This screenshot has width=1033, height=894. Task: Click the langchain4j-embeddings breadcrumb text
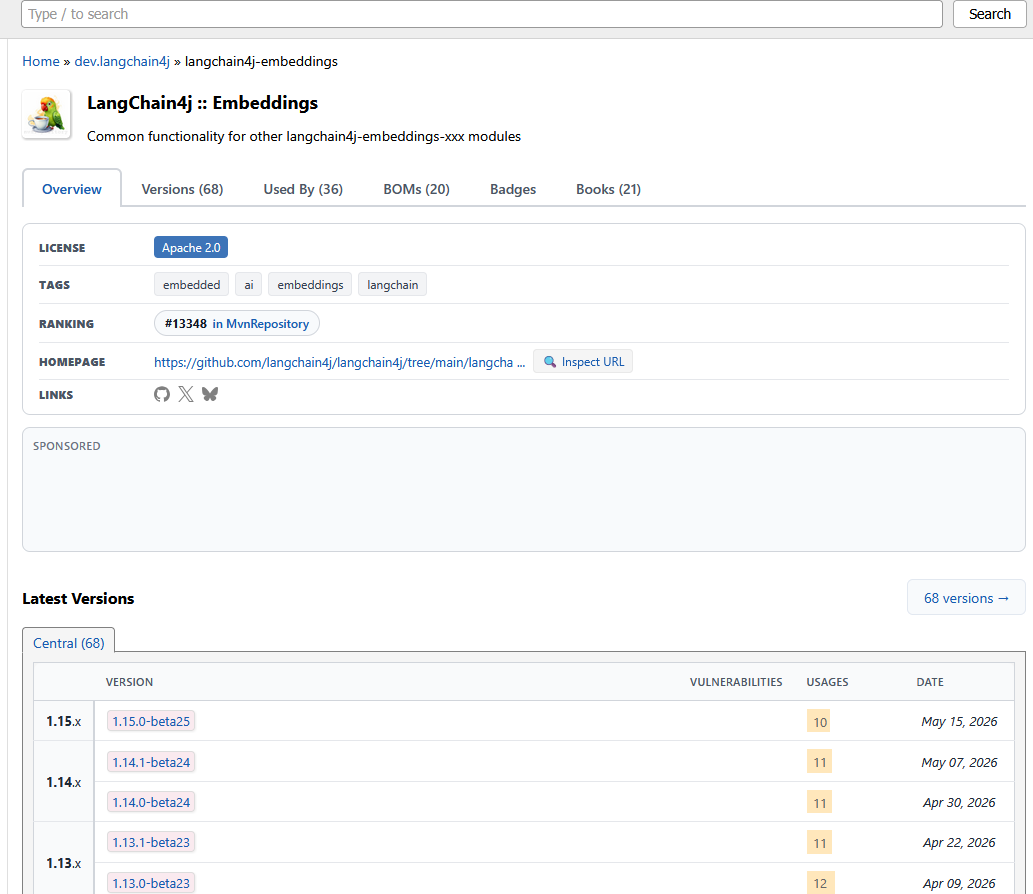tap(261, 61)
